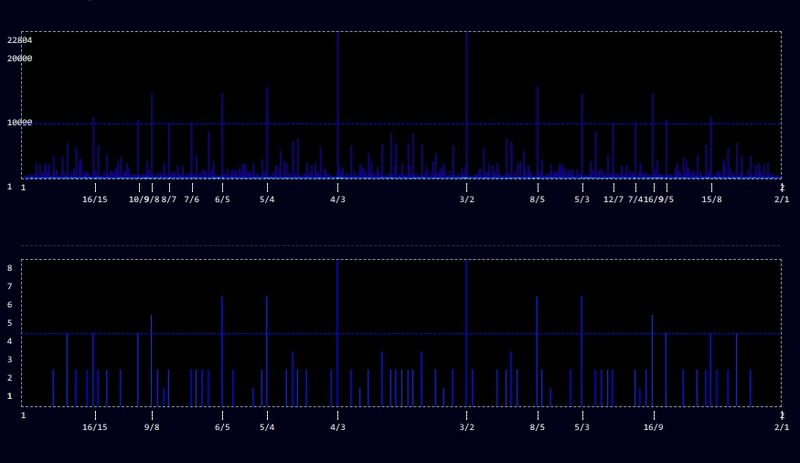Viewport: 800px width, 463px height.
Task: Click the 6/5 label in bottom chart
Action: pyautogui.click(x=222, y=427)
